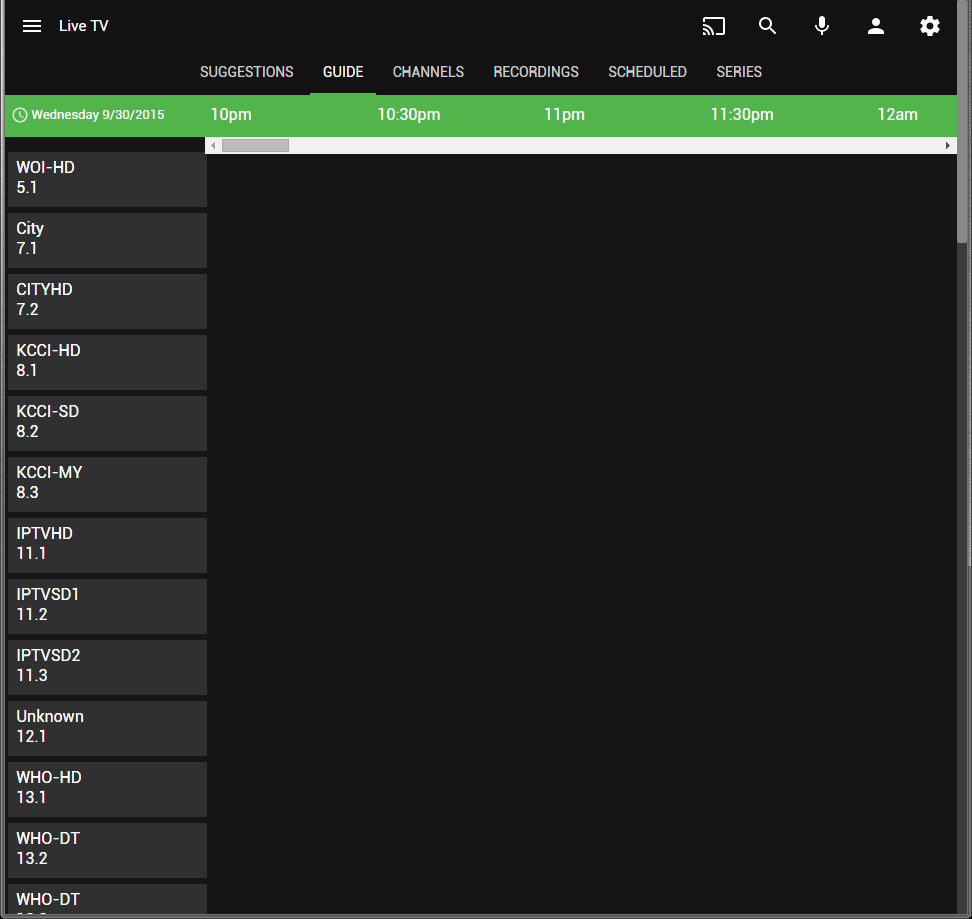Screen dimensions: 972x919
Task: Select the Guide tab
Action: pyautogui.click(x=343, y=72)
